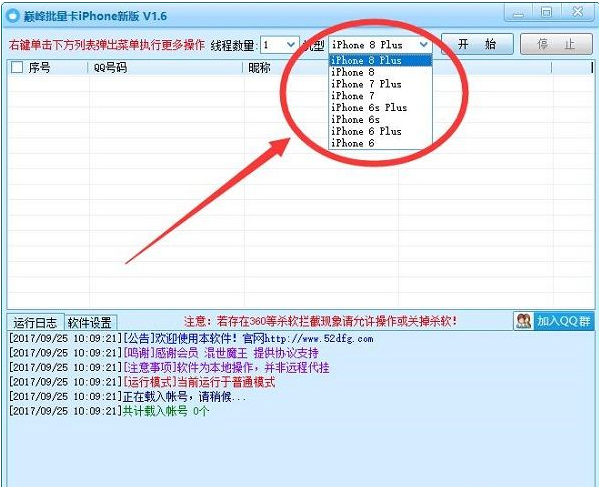Choose iPhone 7 Plus from the list
Screen dimensions: 599x487
point(380,84)
